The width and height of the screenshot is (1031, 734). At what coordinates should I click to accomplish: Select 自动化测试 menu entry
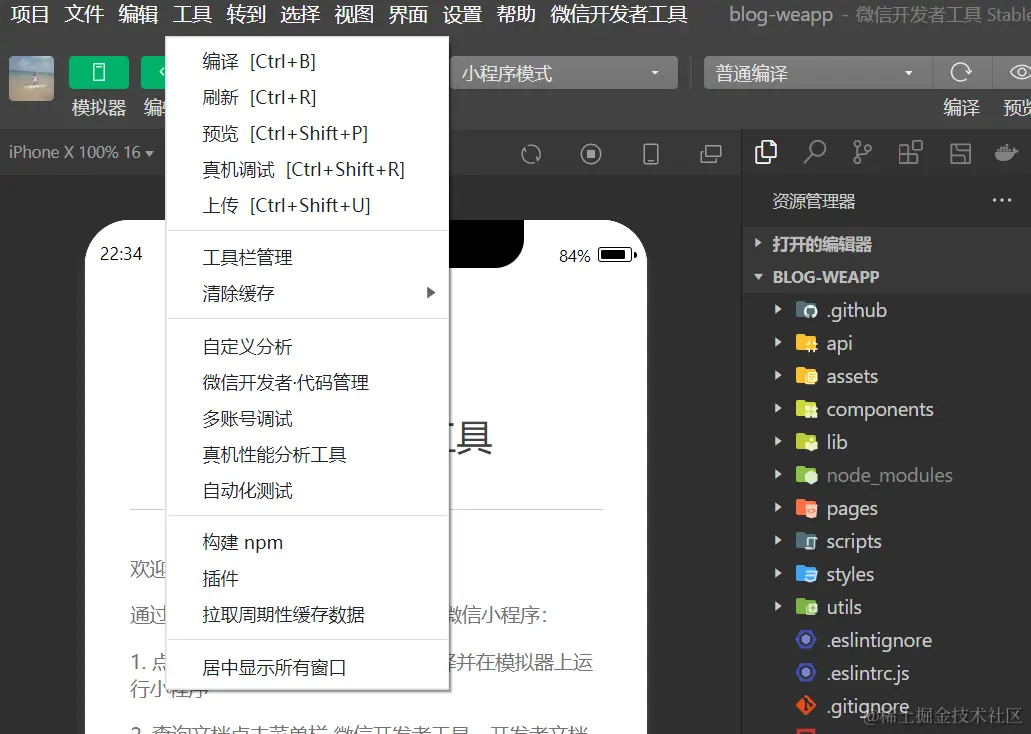pos(307,490)
